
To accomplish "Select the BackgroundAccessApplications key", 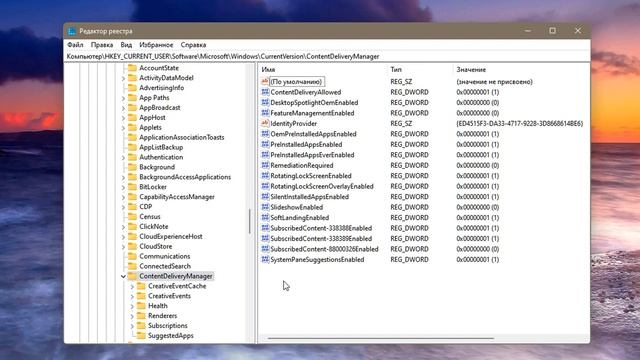I will (x=185, y=177).
